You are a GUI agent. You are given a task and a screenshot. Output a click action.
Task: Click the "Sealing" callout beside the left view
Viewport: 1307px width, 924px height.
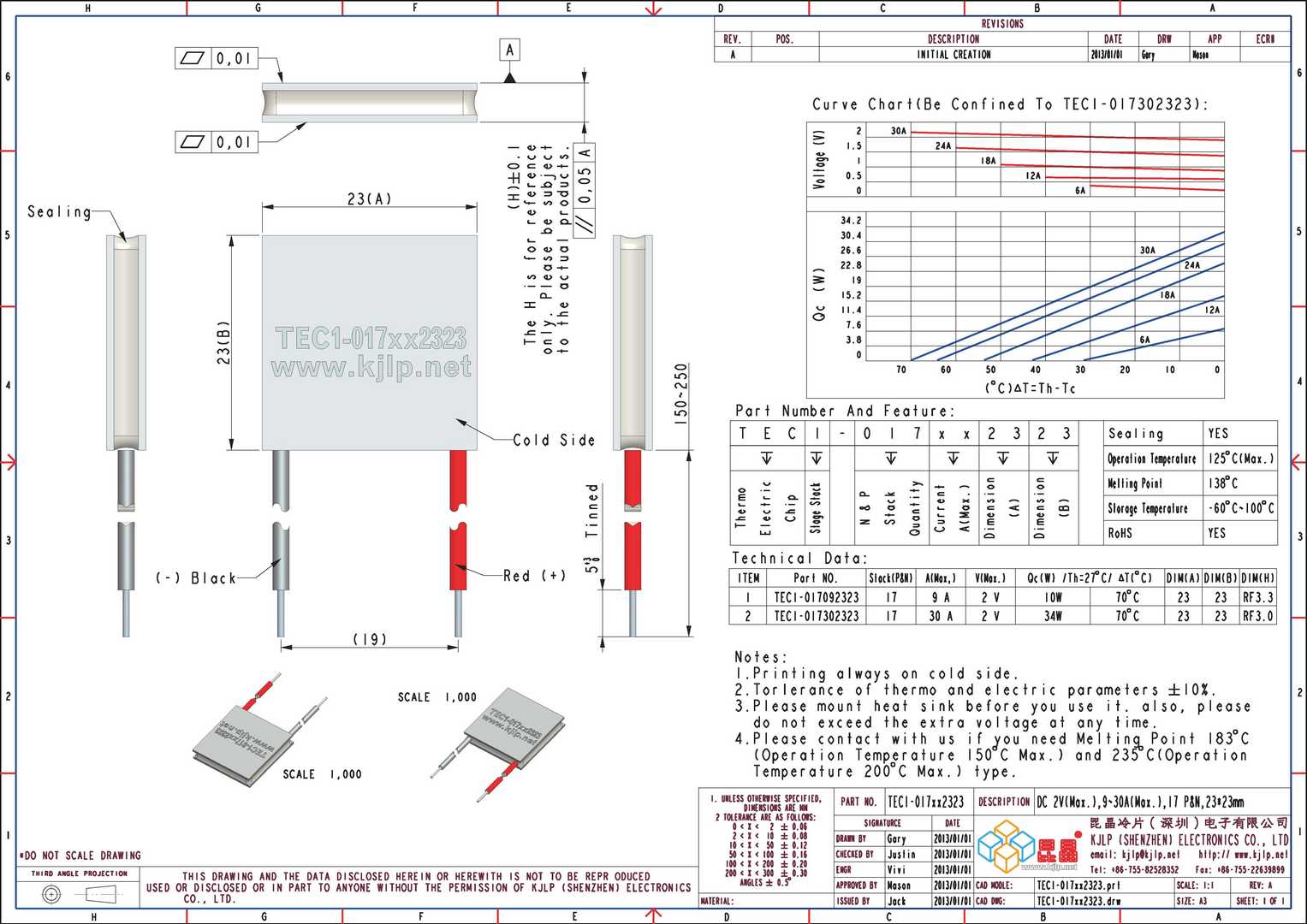[x=59, y=211]
